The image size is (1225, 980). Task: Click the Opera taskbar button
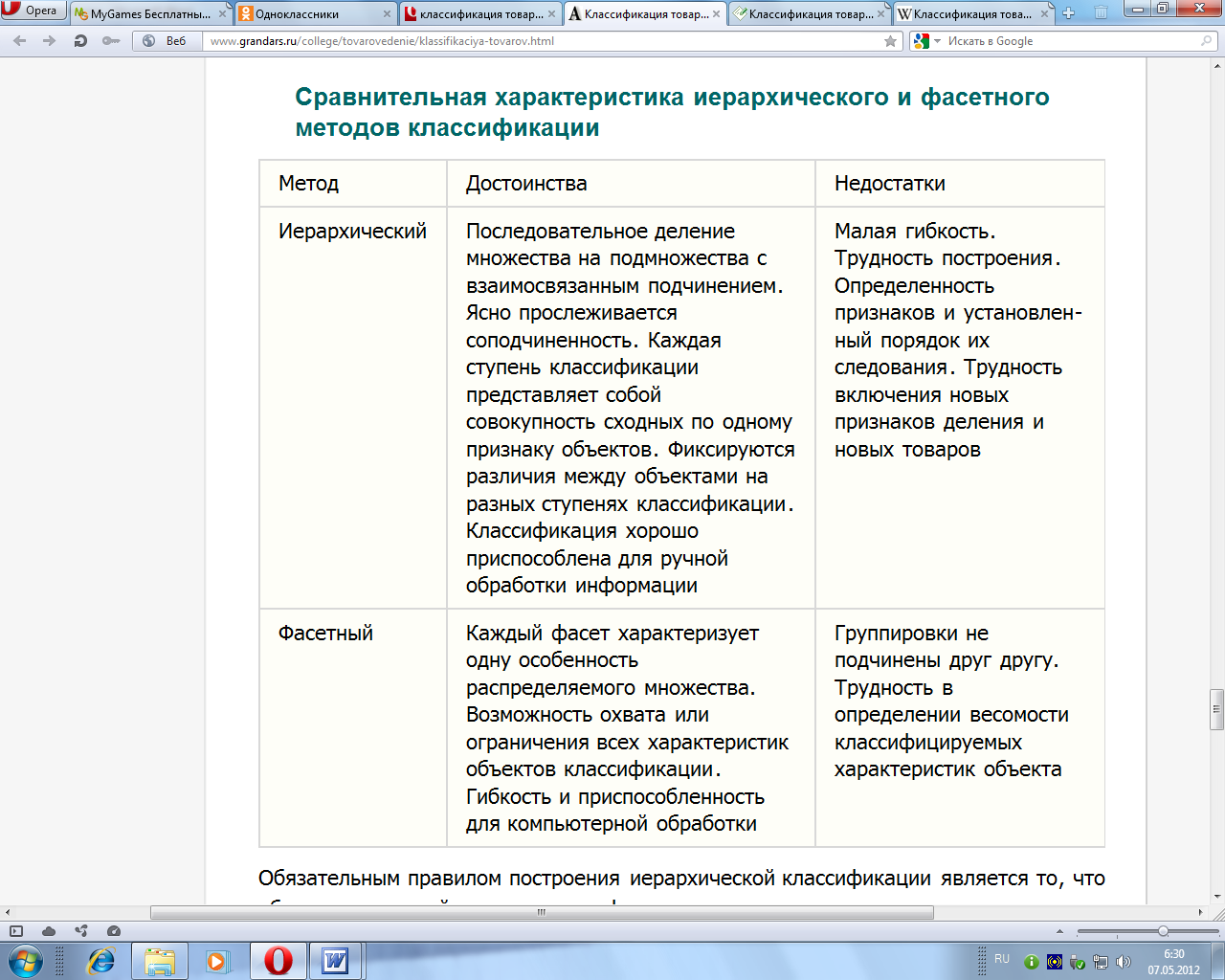[278, 961]
